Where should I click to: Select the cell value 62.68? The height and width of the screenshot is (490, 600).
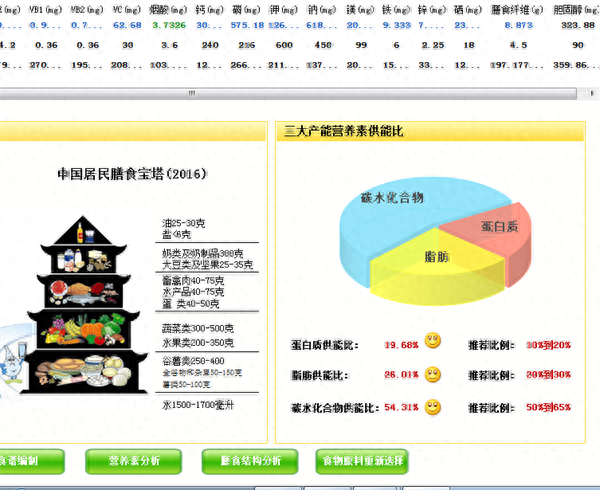click(127, 25)
